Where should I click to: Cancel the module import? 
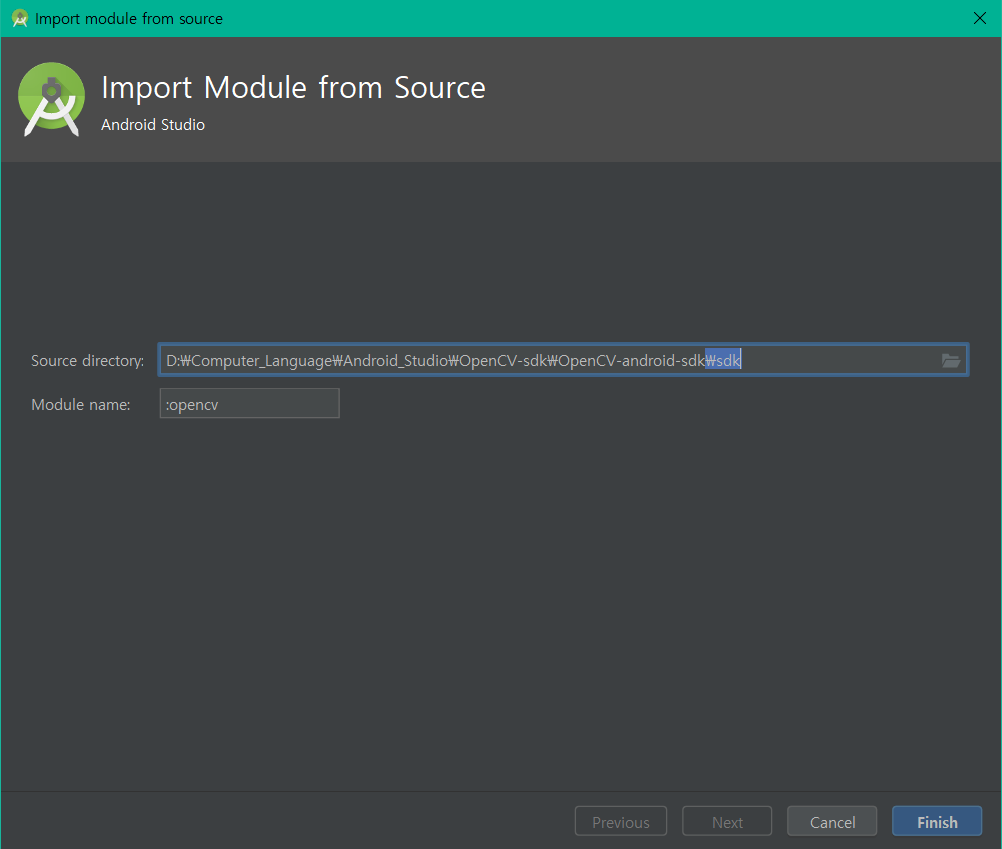click(832, 822)
